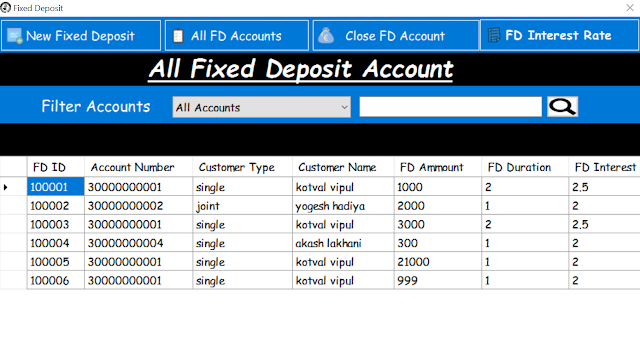Click customer name akash lakhani
Image resolution: width=640 pixels, height=363 pixels.
tap(343, 243)
